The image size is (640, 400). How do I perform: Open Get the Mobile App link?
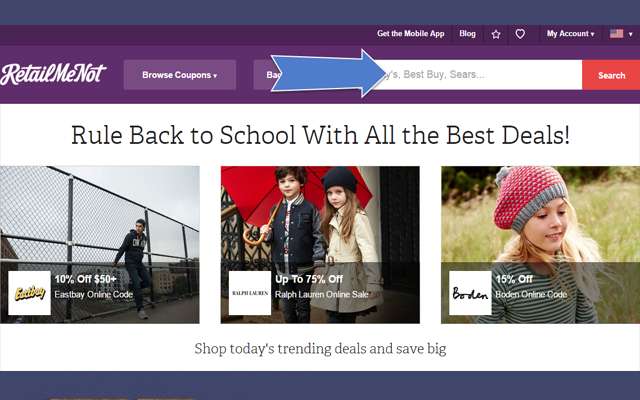(411, 34)
